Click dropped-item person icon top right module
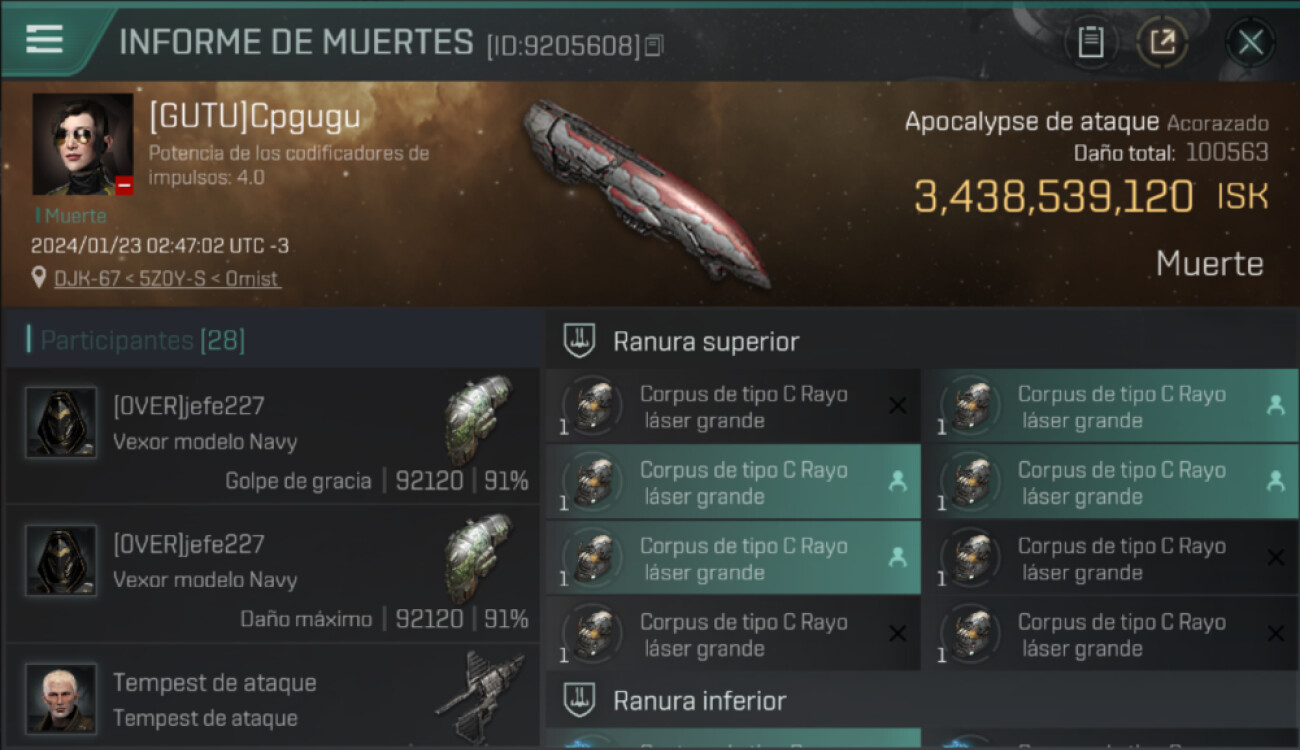This screenshot has width=1300, height=750. (x=1275, y=405)
